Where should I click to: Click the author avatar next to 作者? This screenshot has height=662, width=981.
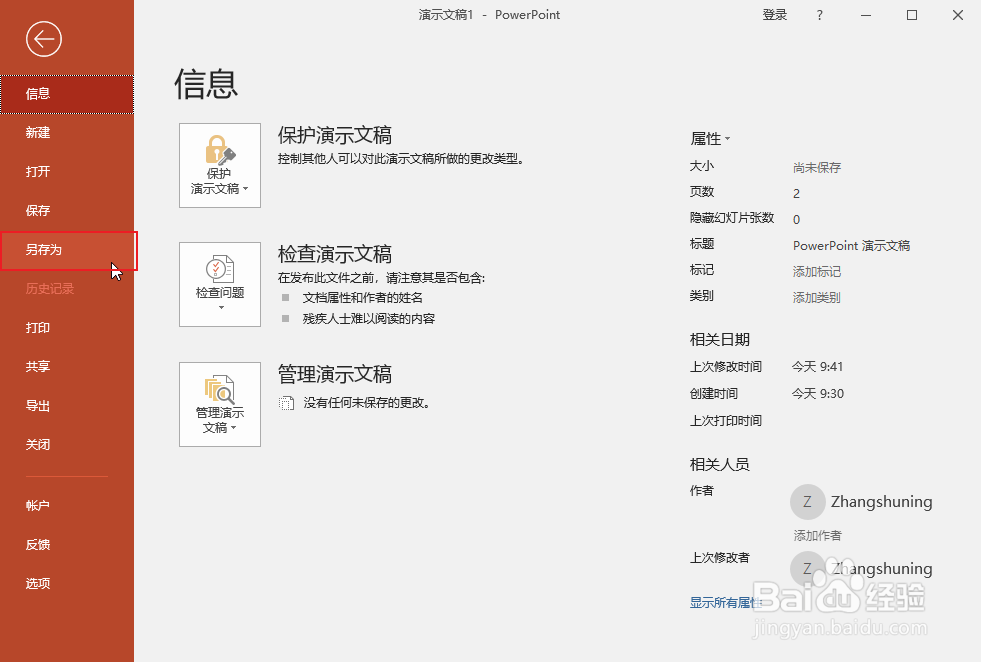coord(808,502)
